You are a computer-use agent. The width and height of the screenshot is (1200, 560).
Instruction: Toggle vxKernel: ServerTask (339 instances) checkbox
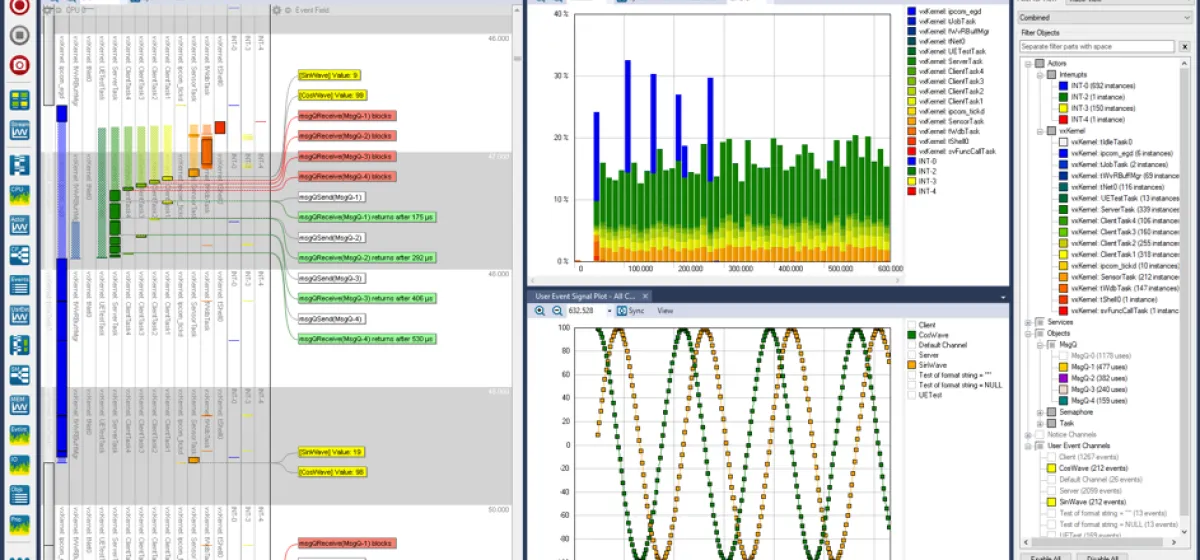click(x=1063, y=209)
